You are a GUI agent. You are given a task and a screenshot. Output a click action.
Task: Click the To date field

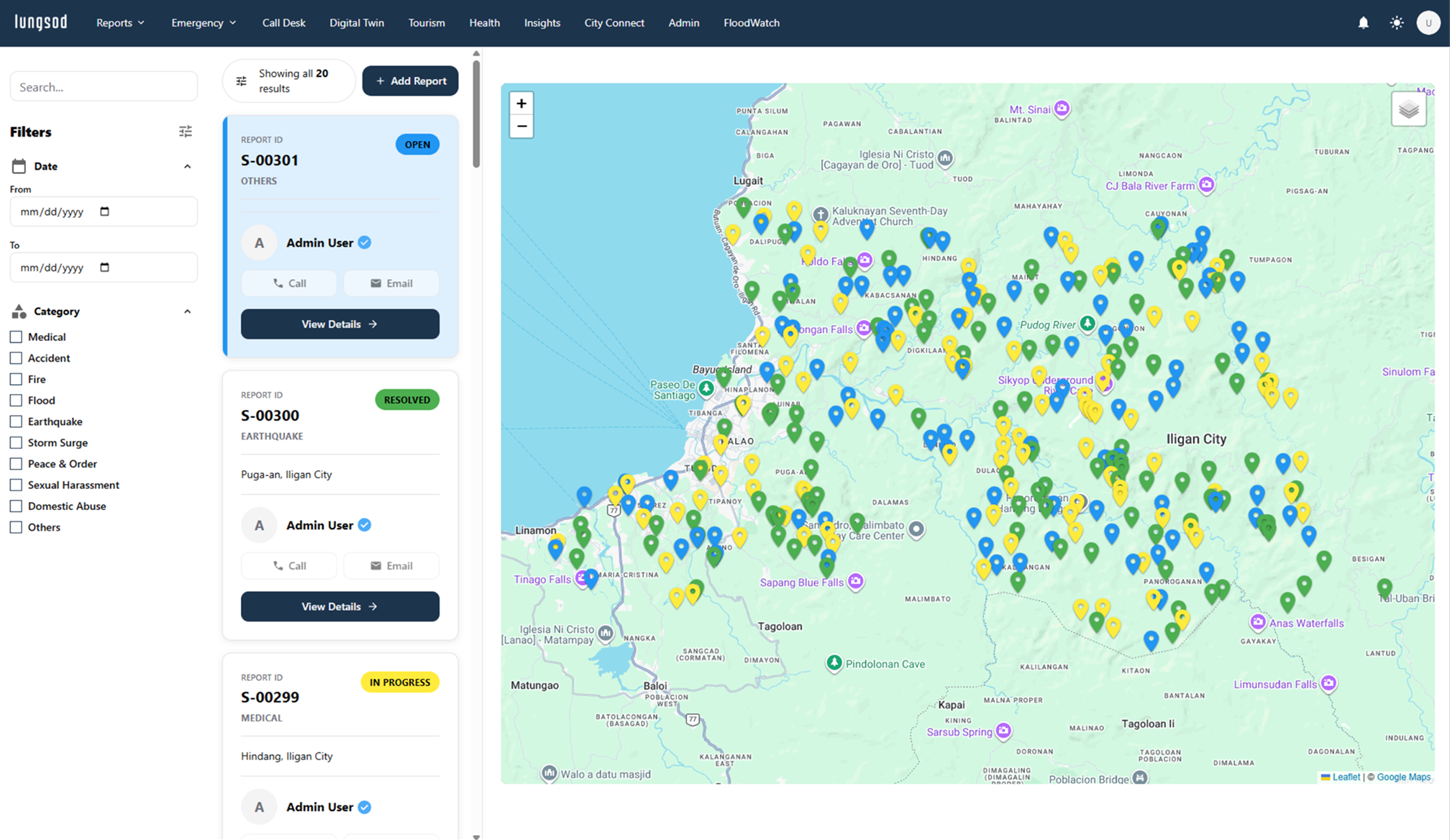click(104, 268)
